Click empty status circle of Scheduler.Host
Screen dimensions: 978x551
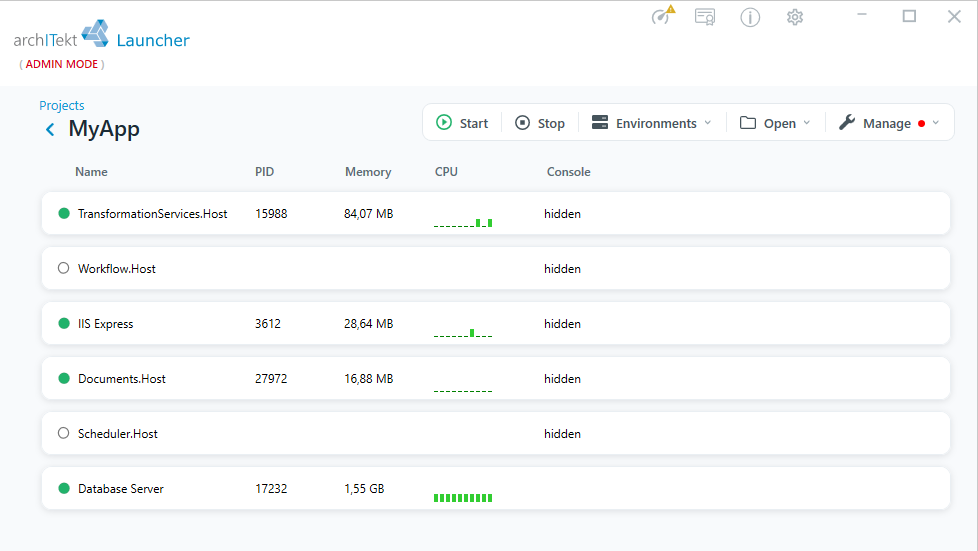(x=64, y=433)
